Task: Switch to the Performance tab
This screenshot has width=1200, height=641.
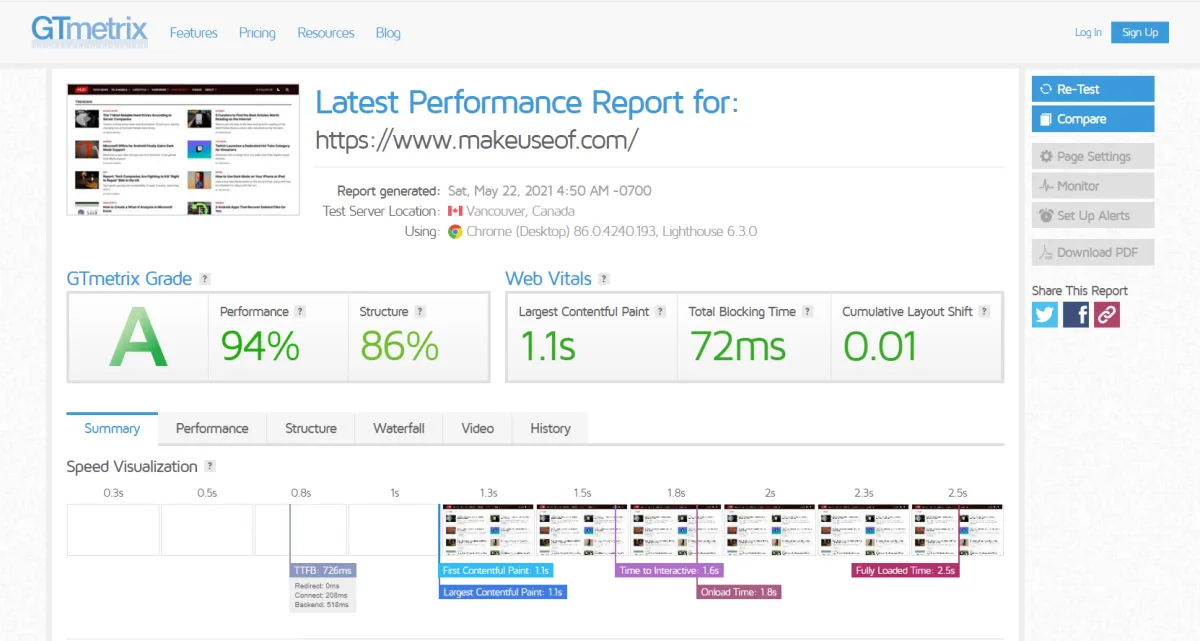Action: [x=212, y=428]
